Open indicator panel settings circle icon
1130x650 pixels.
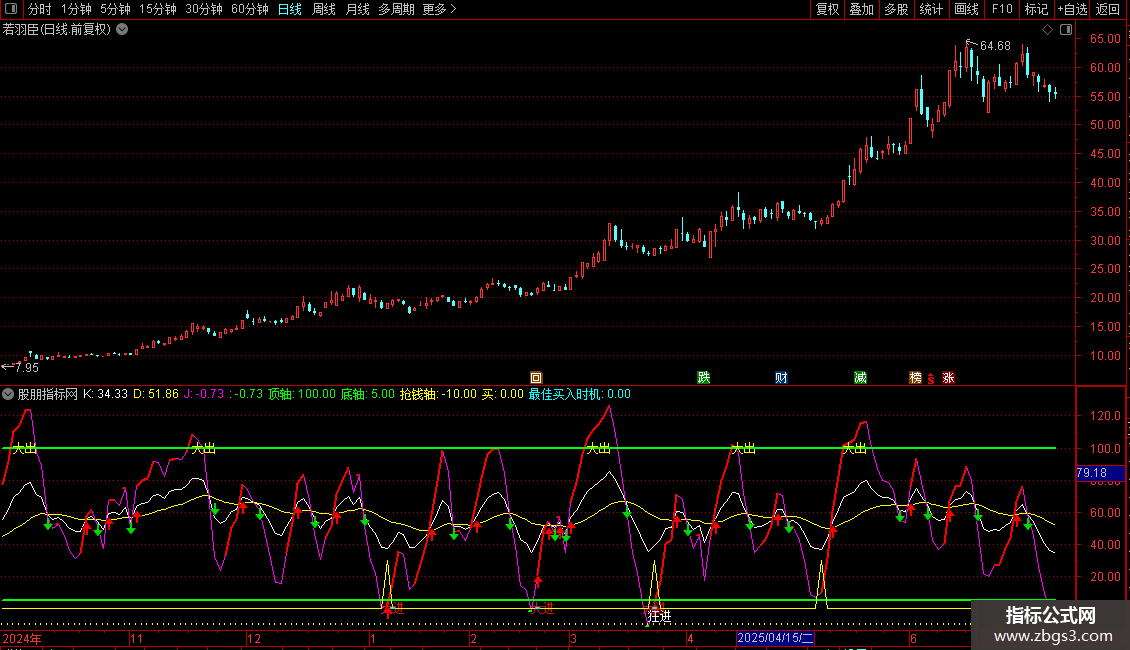click(8, 394)
